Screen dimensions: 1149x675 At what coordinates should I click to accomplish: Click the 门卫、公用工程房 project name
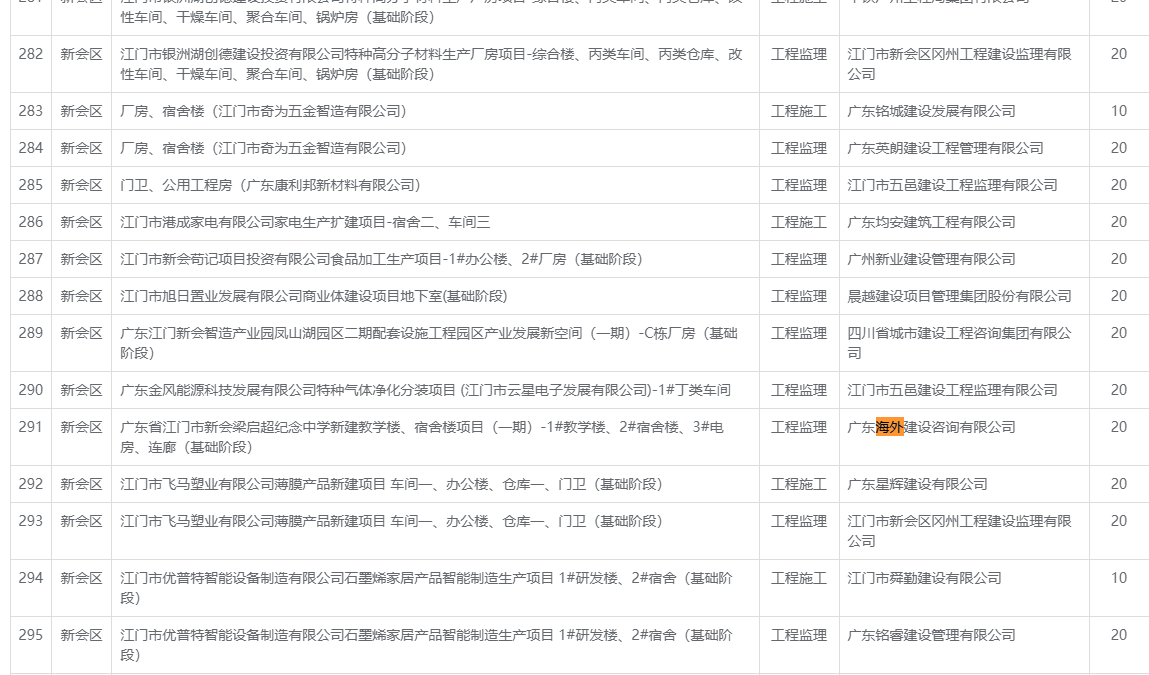270,185
